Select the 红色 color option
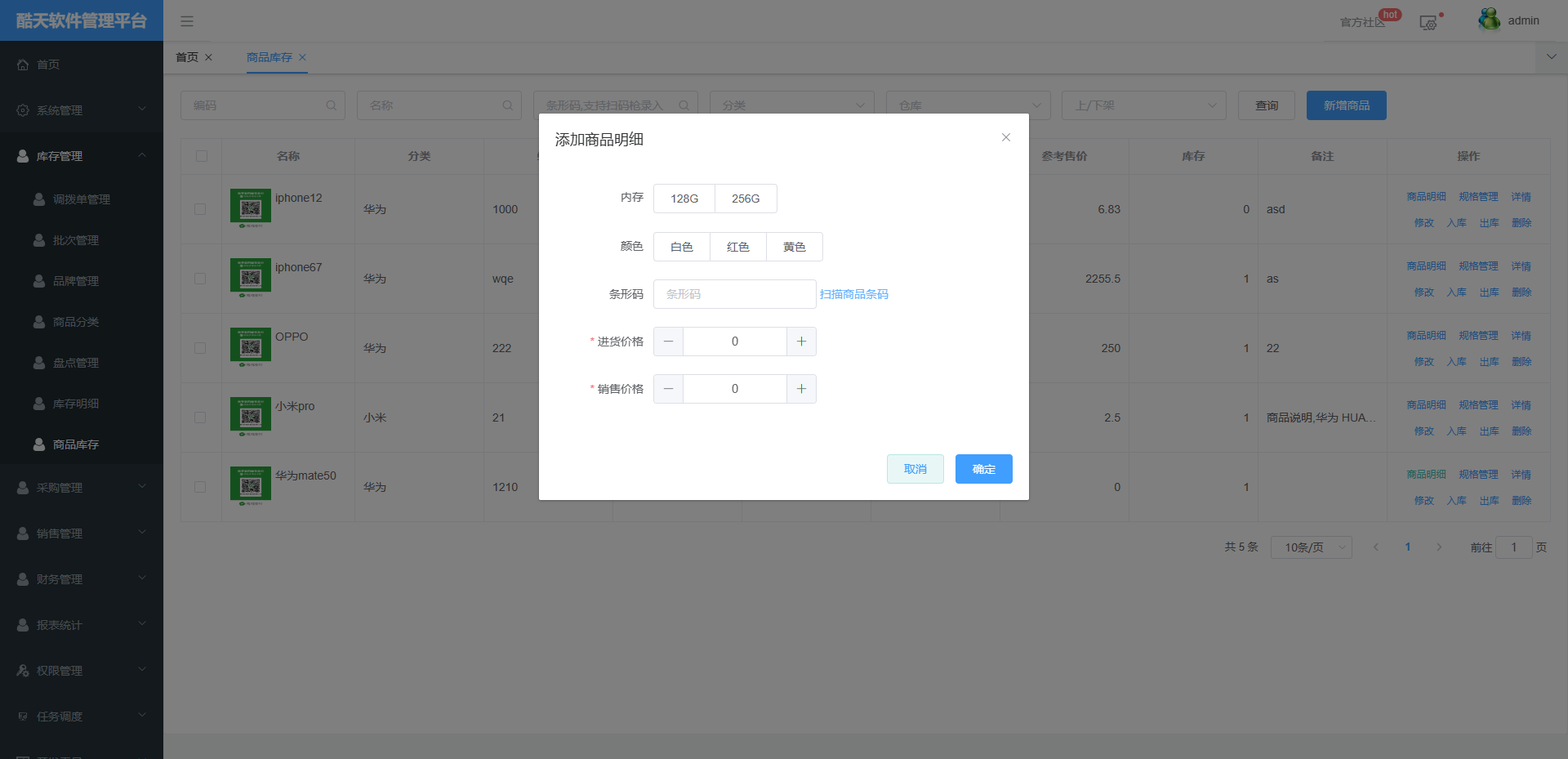1568x759 pixels. click(x=738, y=247)
